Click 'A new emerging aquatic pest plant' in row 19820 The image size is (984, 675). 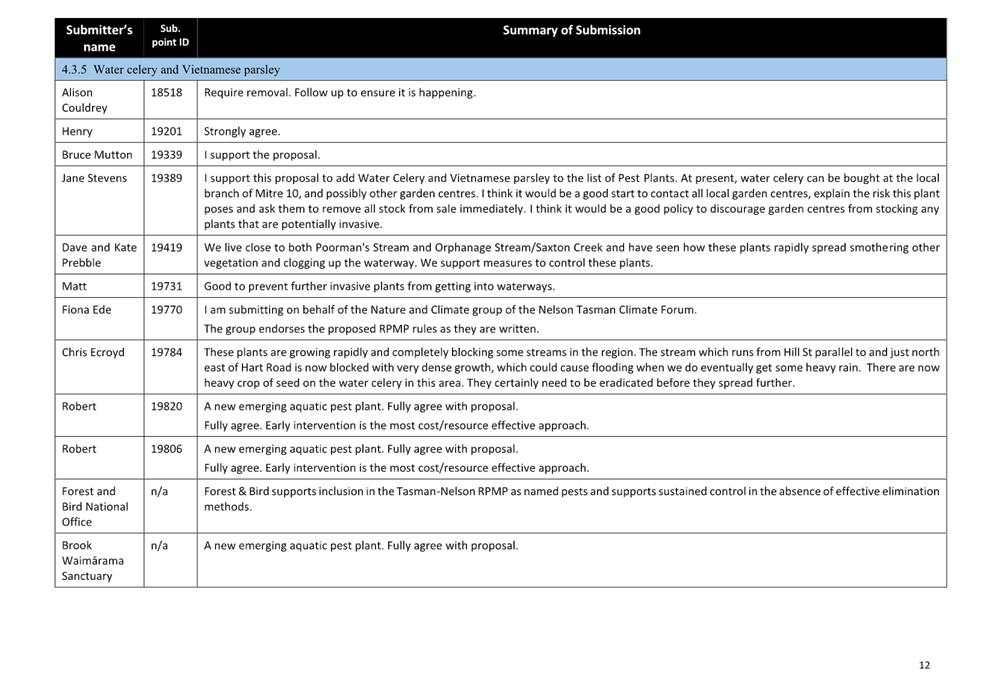point(361,407)
